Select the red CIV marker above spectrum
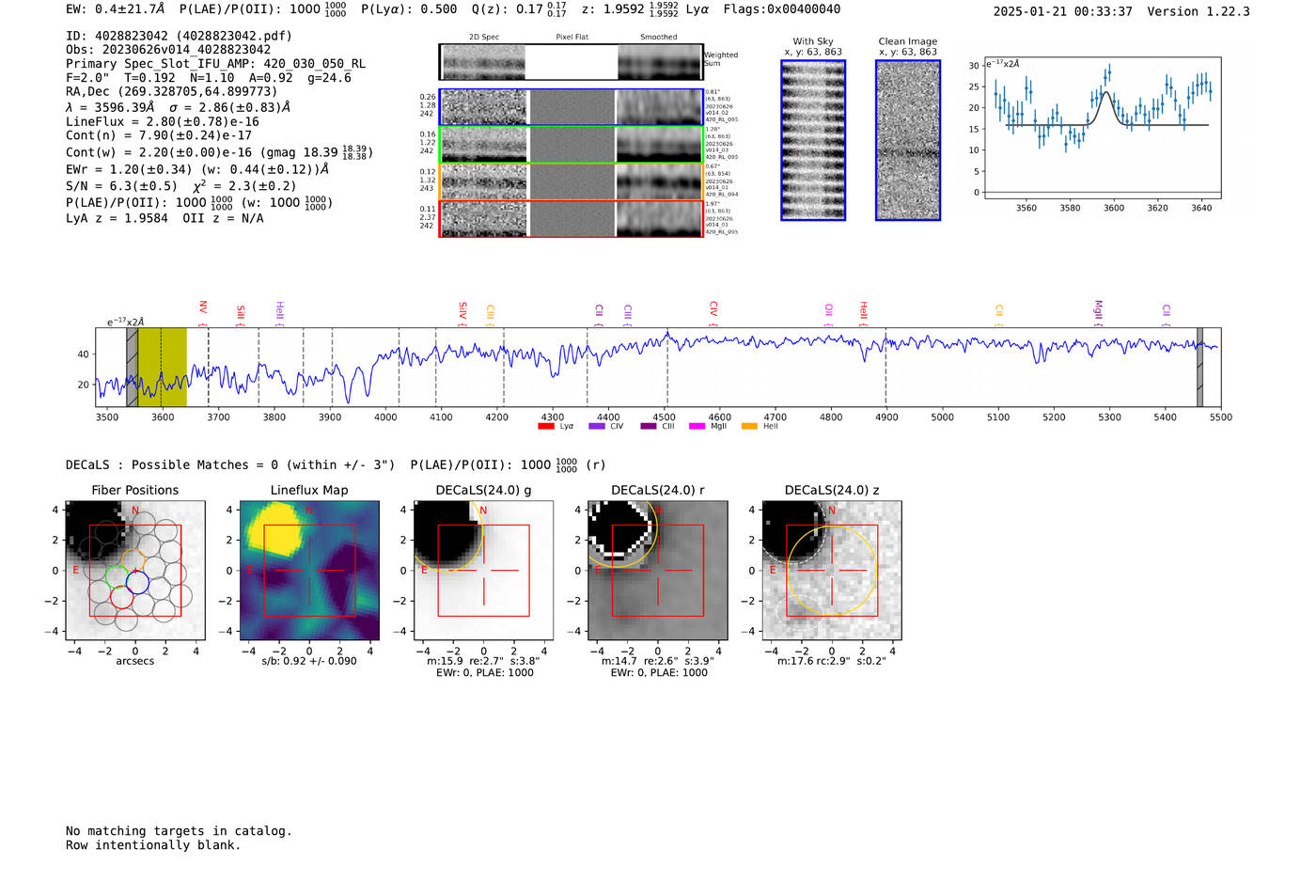 [x=713, y=313]
